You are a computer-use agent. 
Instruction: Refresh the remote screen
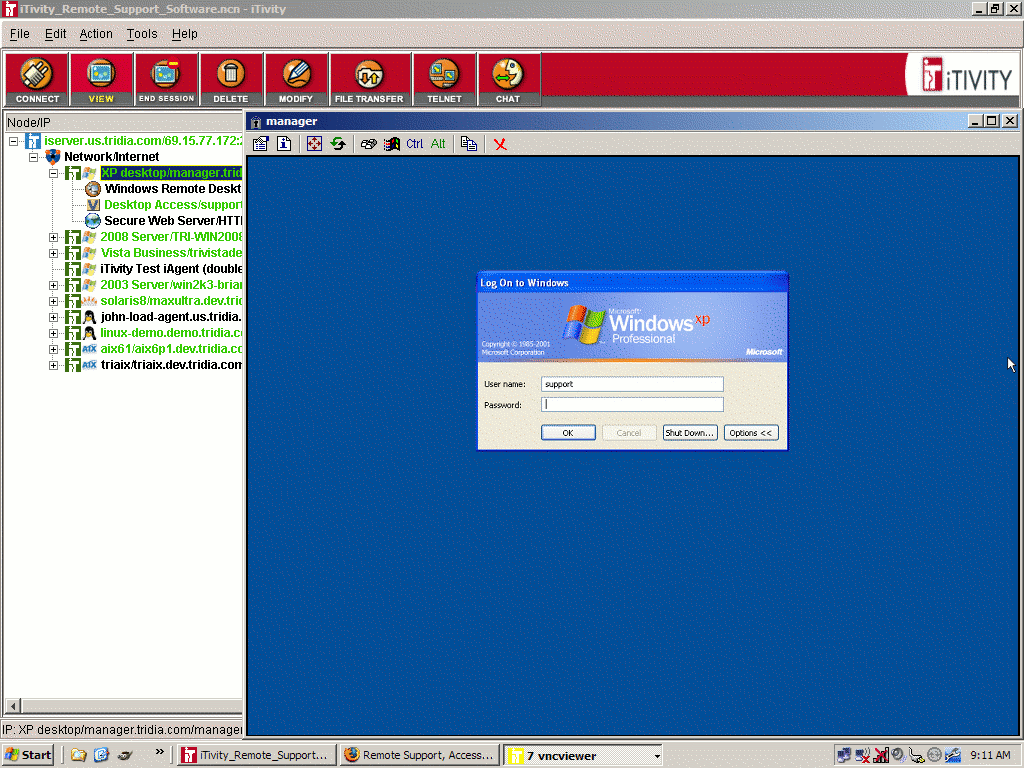point(338,144)
